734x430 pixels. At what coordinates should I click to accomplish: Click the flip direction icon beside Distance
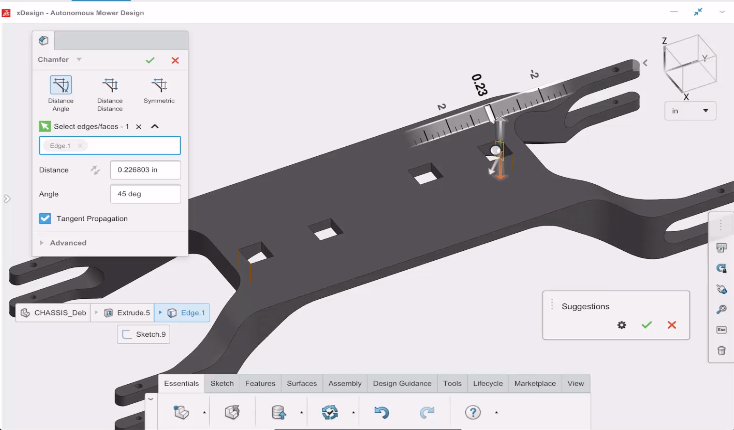96,170
